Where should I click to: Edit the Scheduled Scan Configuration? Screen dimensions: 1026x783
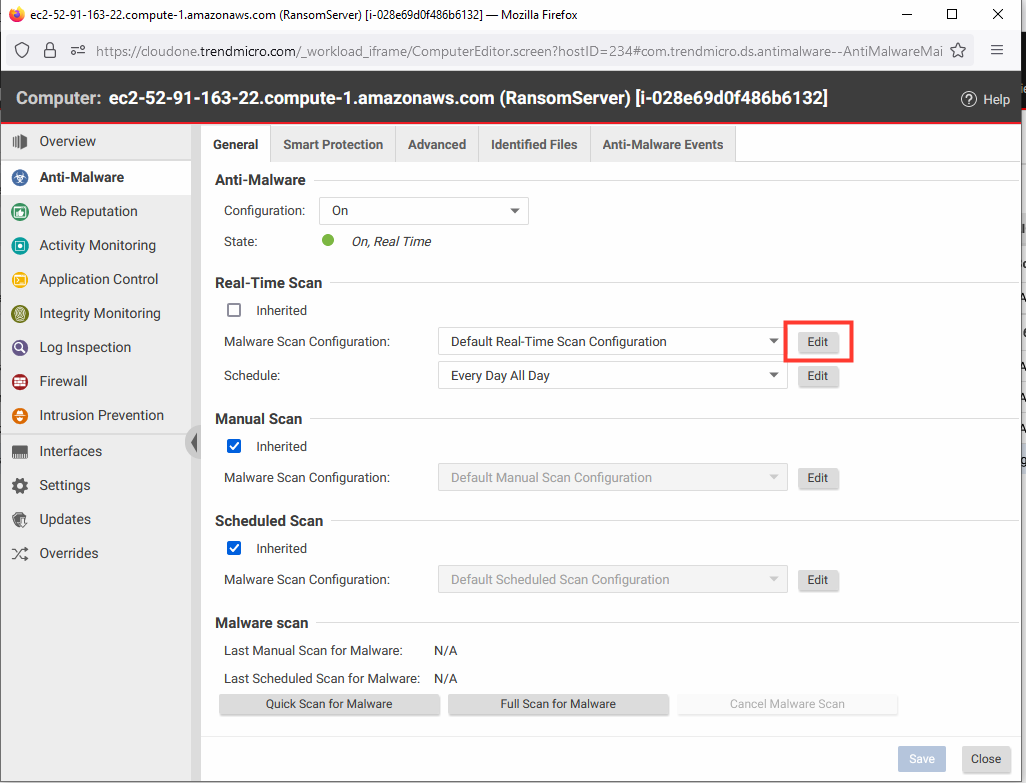(818, 580)
